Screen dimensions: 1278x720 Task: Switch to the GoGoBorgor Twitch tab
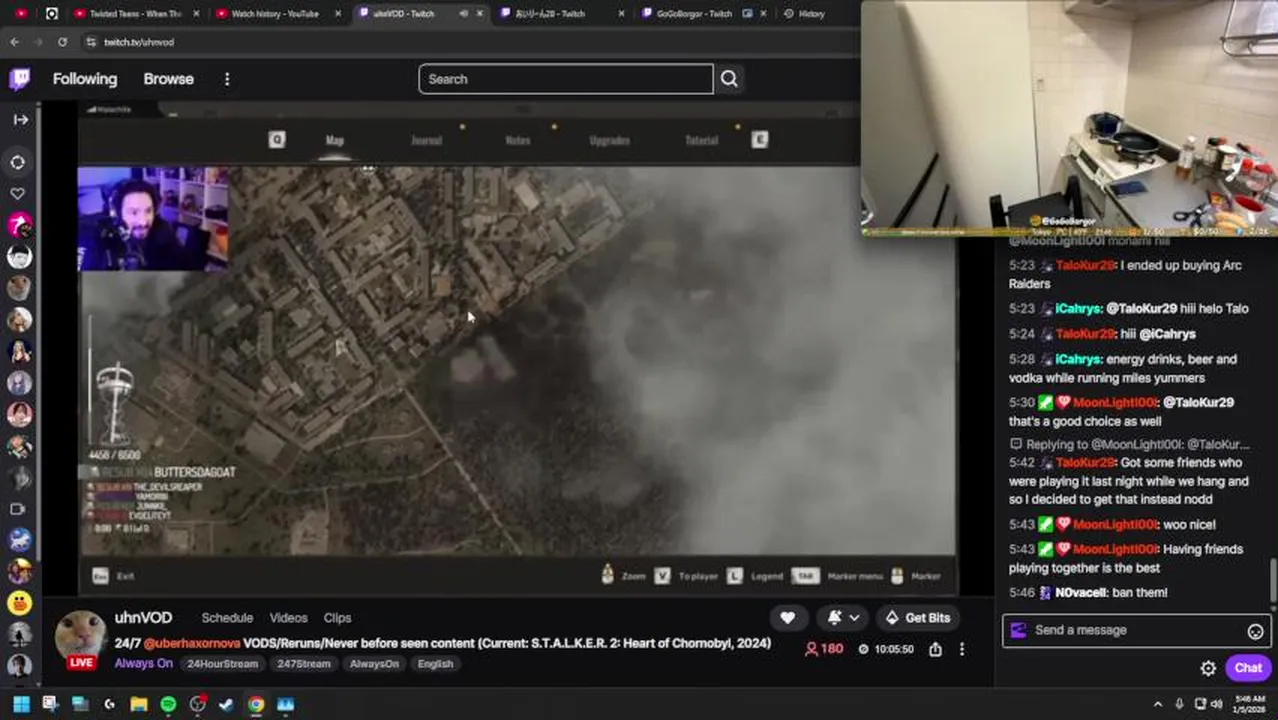tap(694, 14)
